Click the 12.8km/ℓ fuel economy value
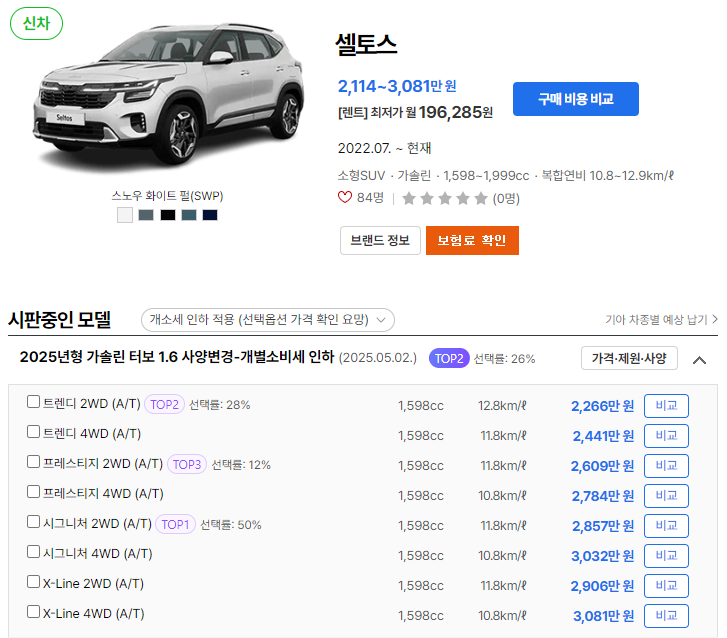 503,406
